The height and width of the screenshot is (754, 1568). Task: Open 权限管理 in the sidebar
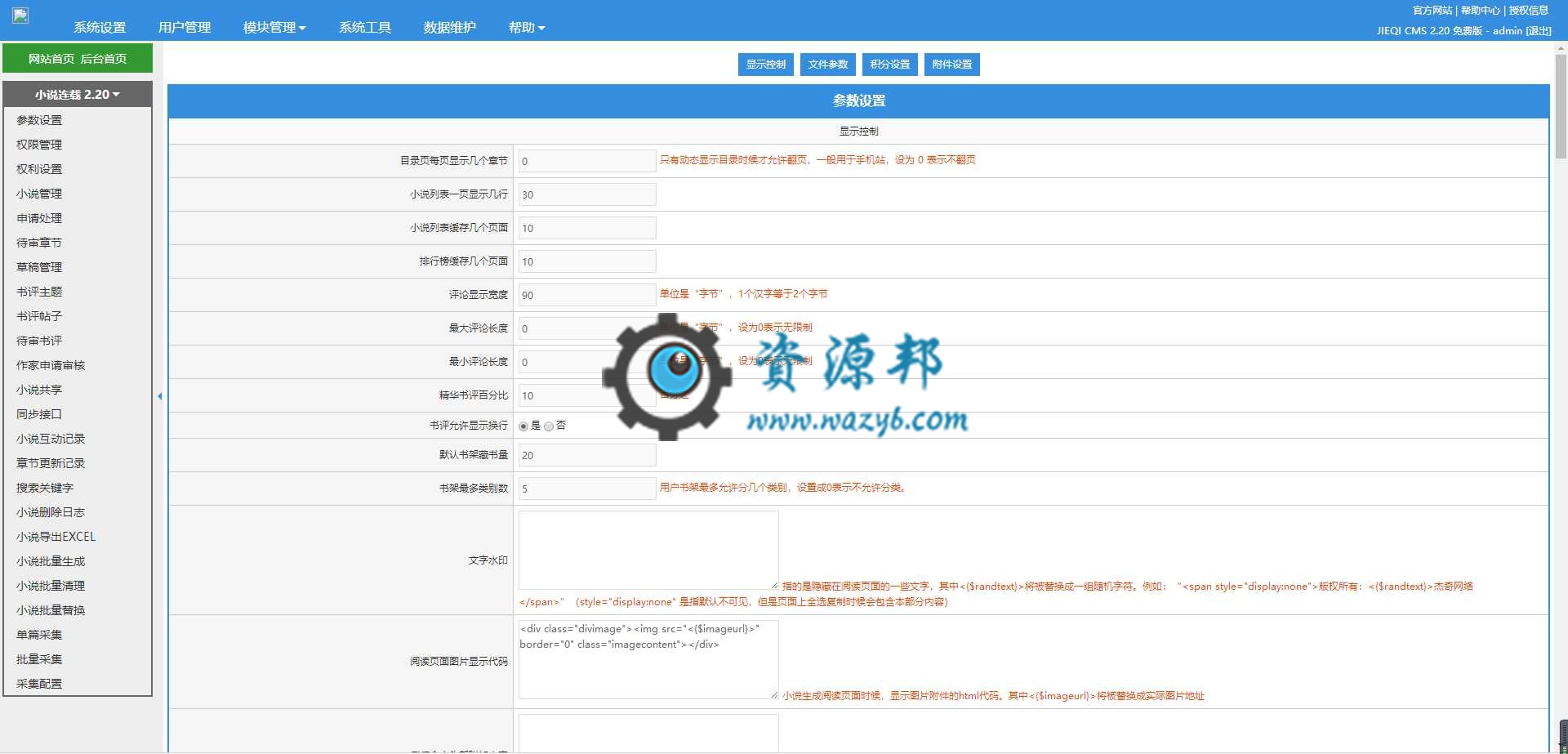click(x=39, y=145)
